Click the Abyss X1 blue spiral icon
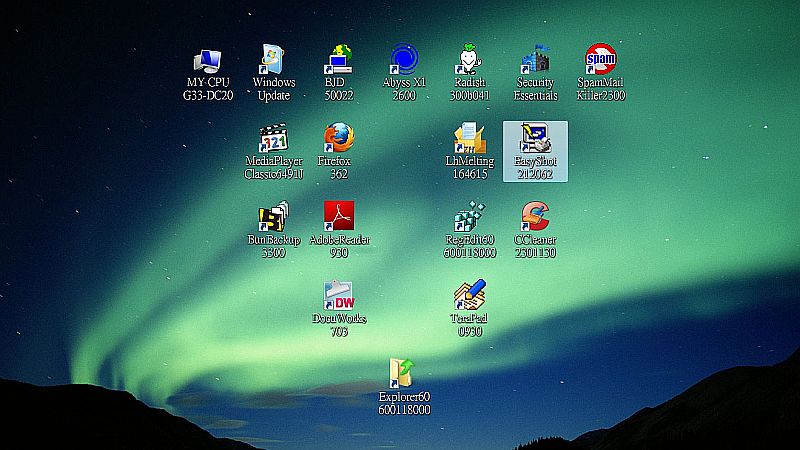 [x=404, y=59]
